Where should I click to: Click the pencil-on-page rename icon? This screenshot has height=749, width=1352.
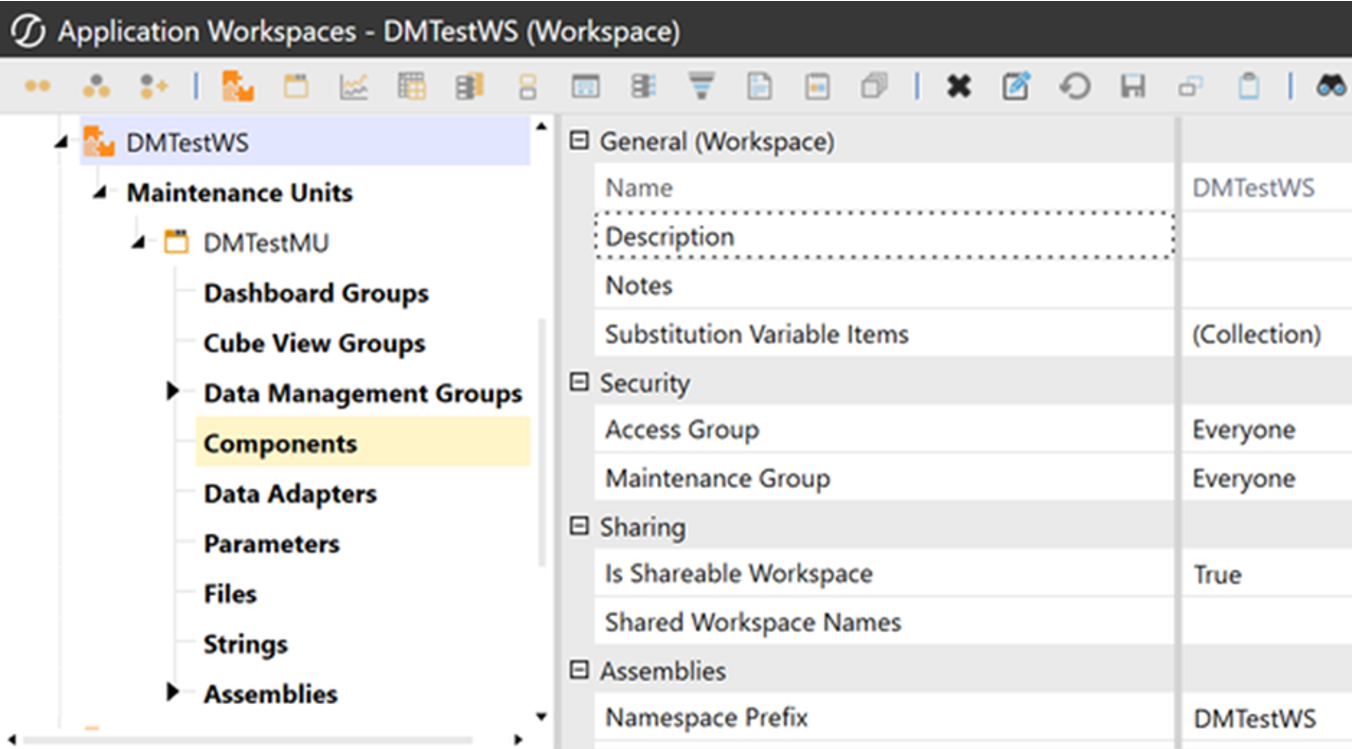(x=1016, y=88)
